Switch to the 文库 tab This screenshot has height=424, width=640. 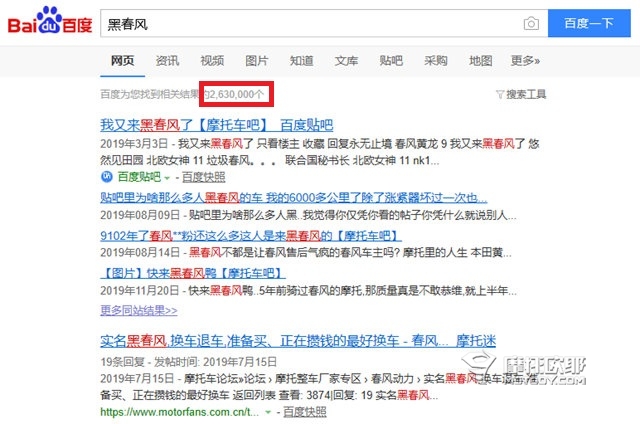click(347, 61)
